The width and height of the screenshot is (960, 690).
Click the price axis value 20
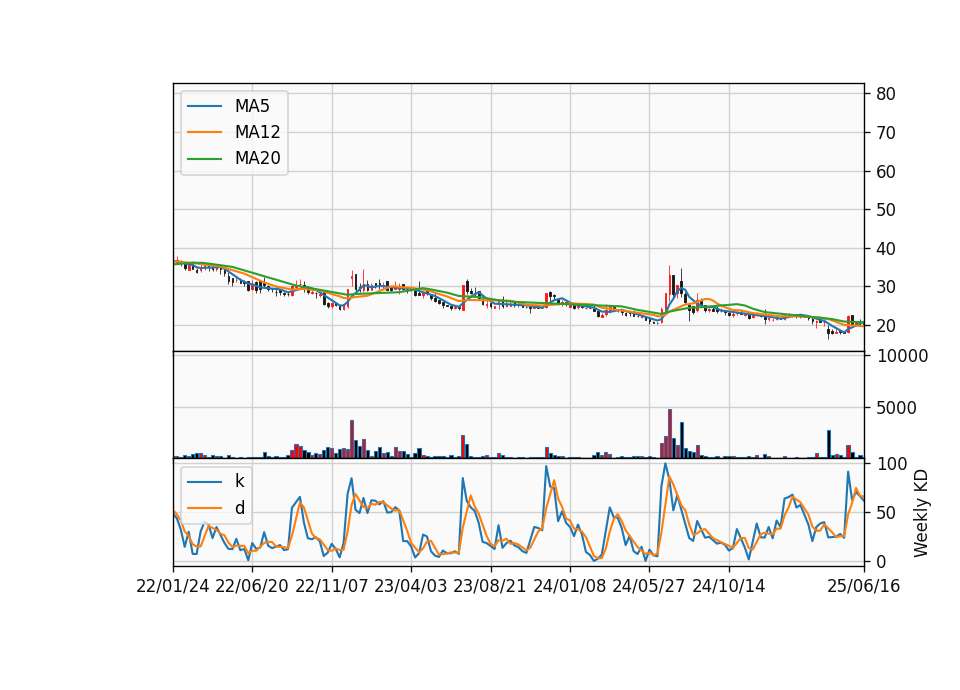(x=886, y=326)
